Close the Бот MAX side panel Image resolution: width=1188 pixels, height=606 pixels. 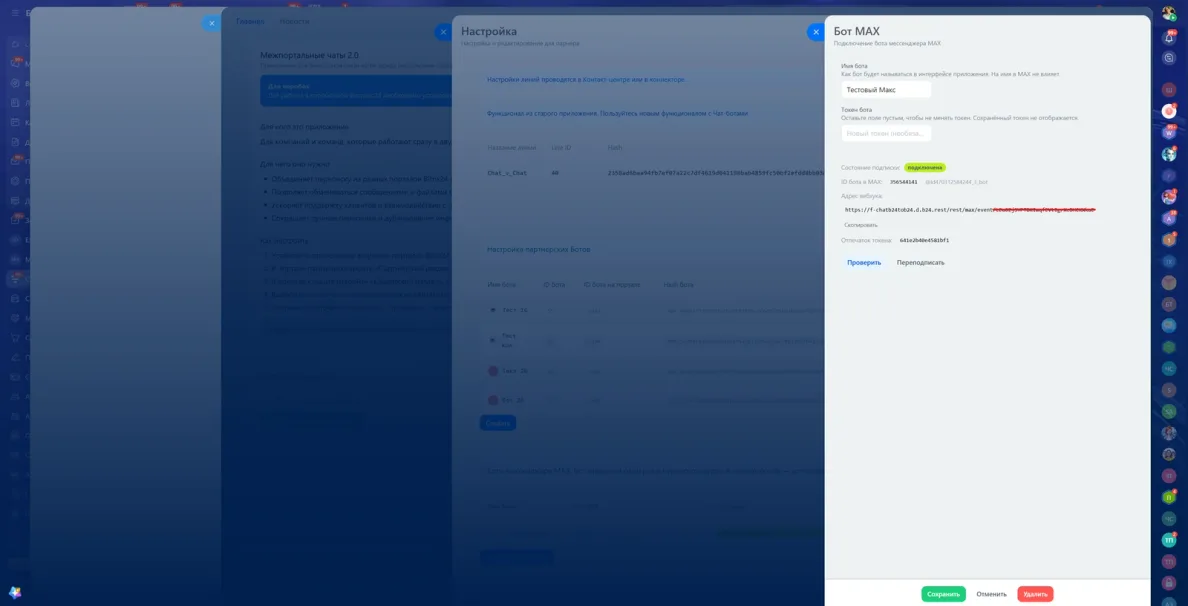tap(816, 33)
